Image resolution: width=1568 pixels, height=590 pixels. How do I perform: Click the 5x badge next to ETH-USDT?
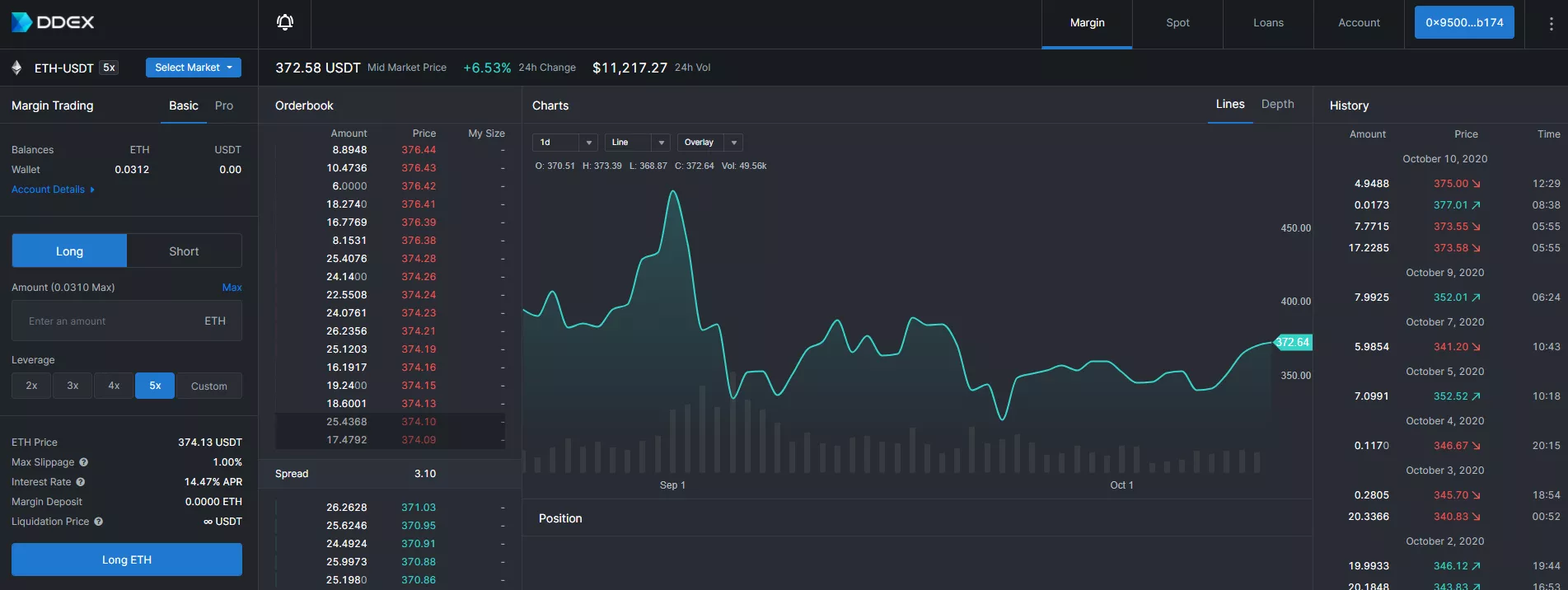coord(109,68)
